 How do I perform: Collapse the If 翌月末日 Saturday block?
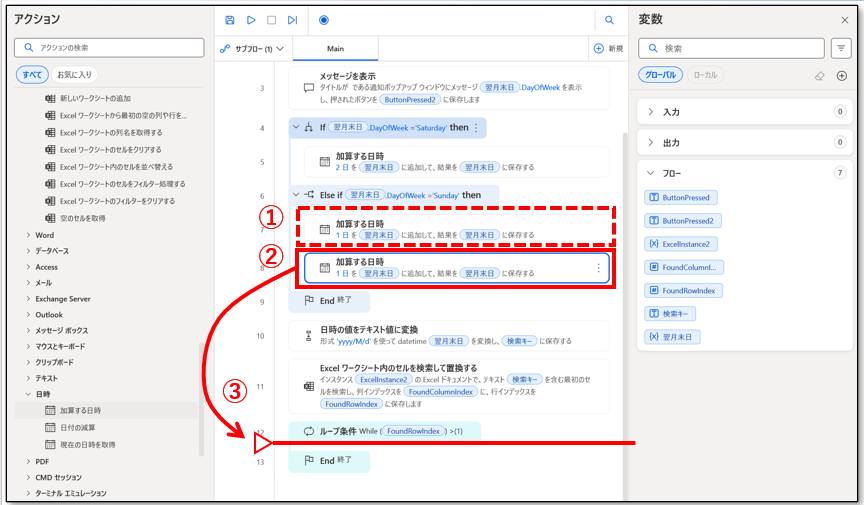(x=296, y=128)
